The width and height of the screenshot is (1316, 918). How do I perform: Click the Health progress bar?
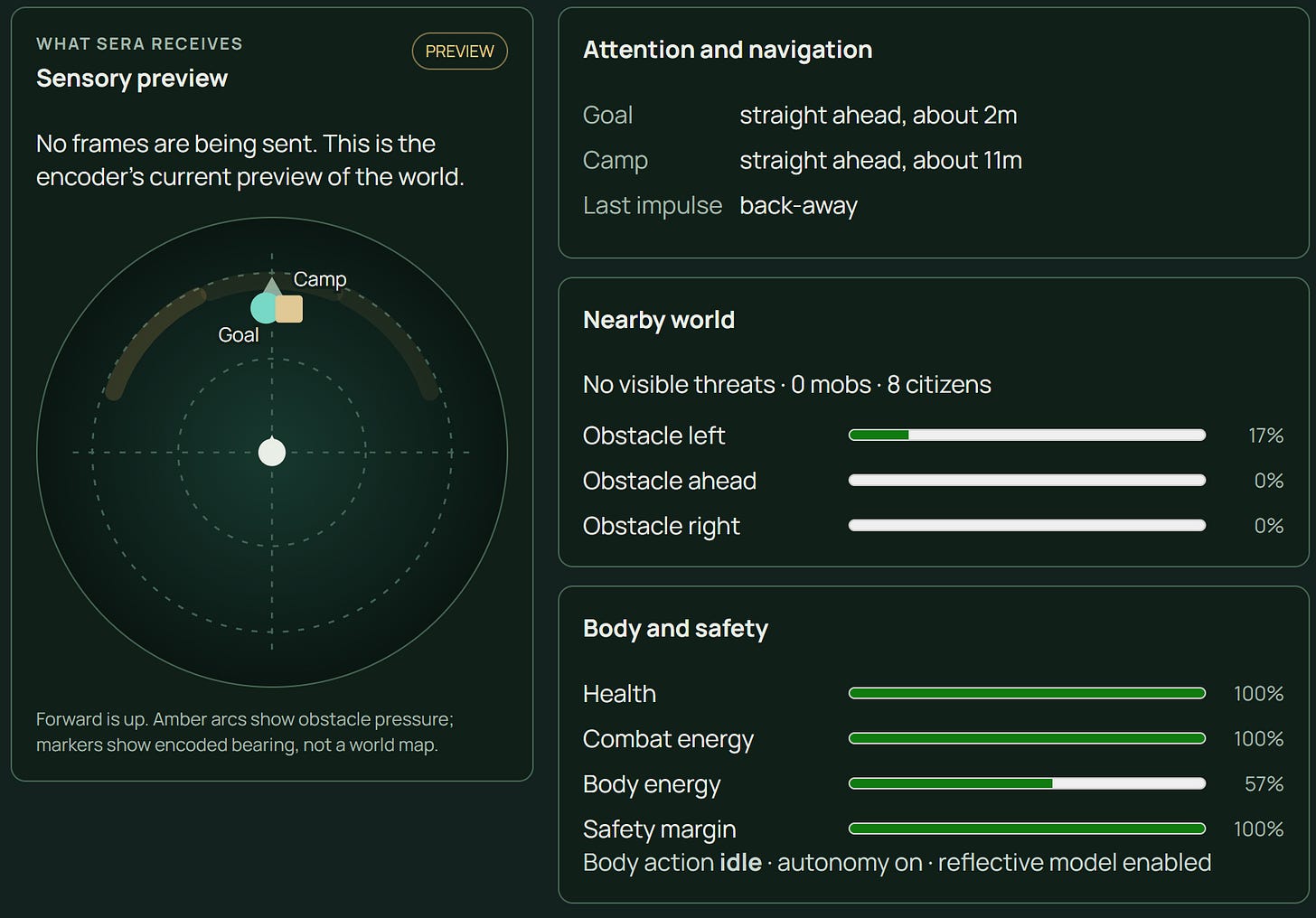1027,694
